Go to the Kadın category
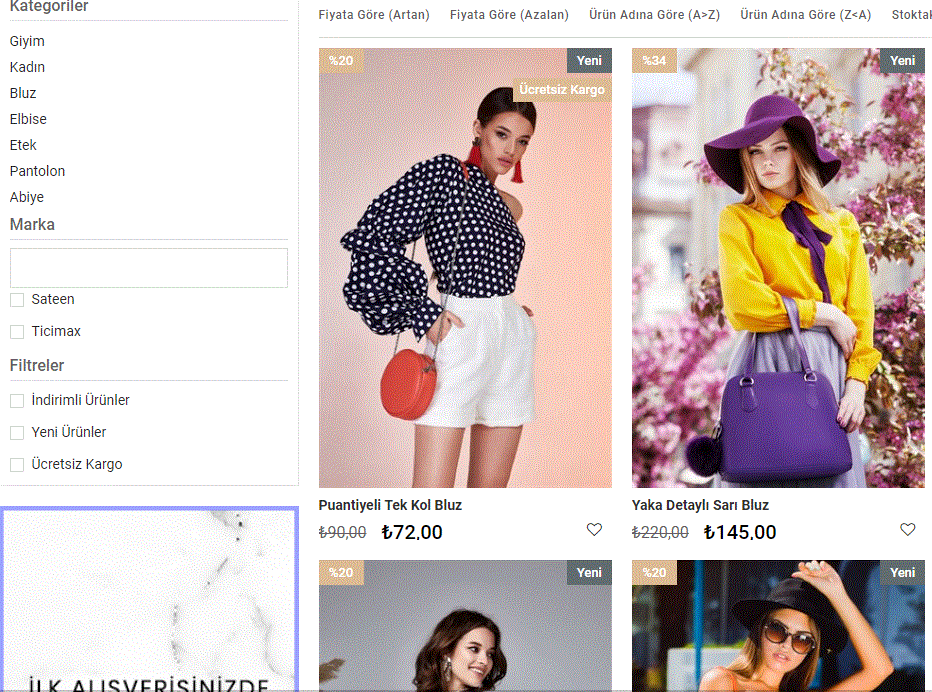 pos(27,67)
